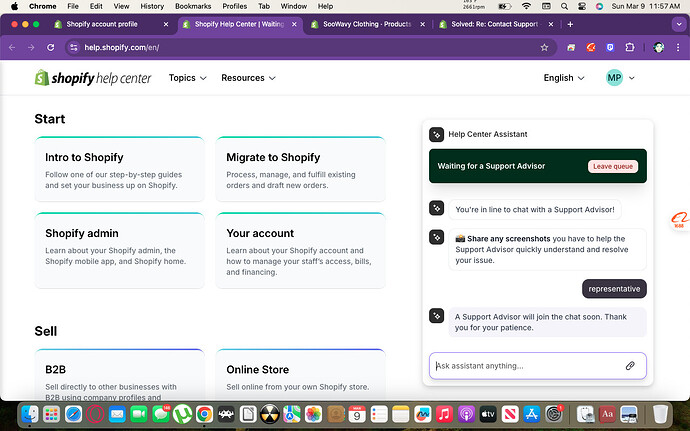This screenshot has height=431, width=690.
Task: Open the English language selector
Action: (564, 78)
